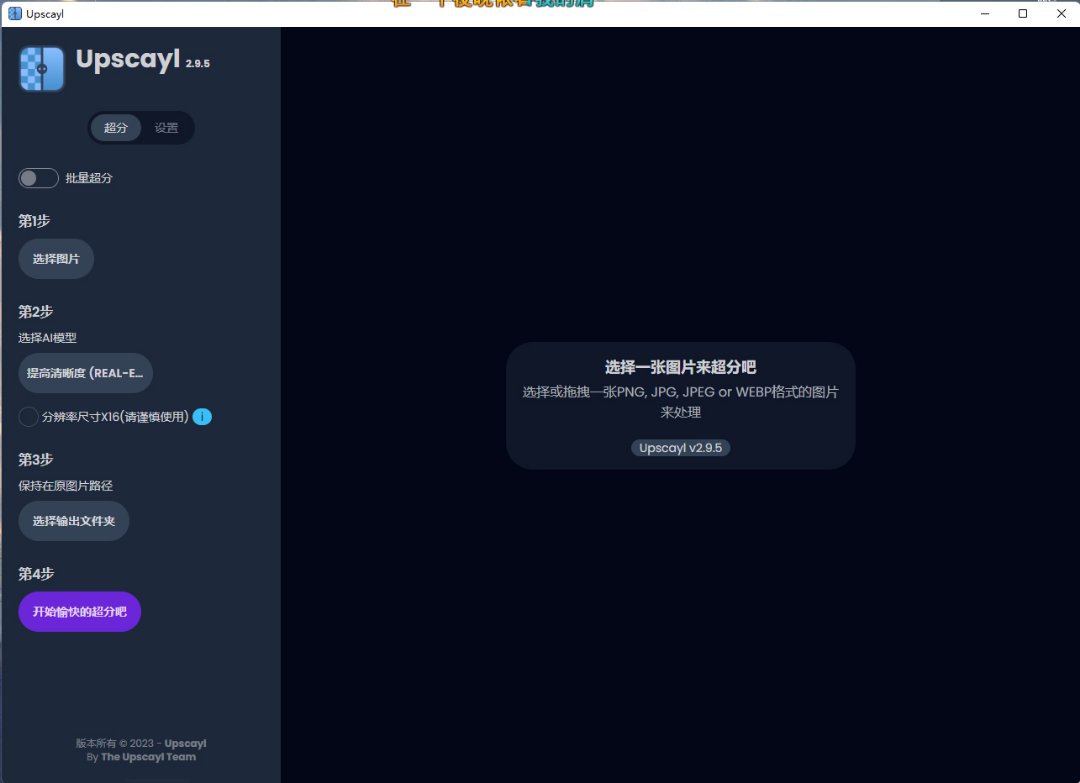The image size is (1080, 783).
Task: Minimize the Upscayl window
Action: click(984, 13)
